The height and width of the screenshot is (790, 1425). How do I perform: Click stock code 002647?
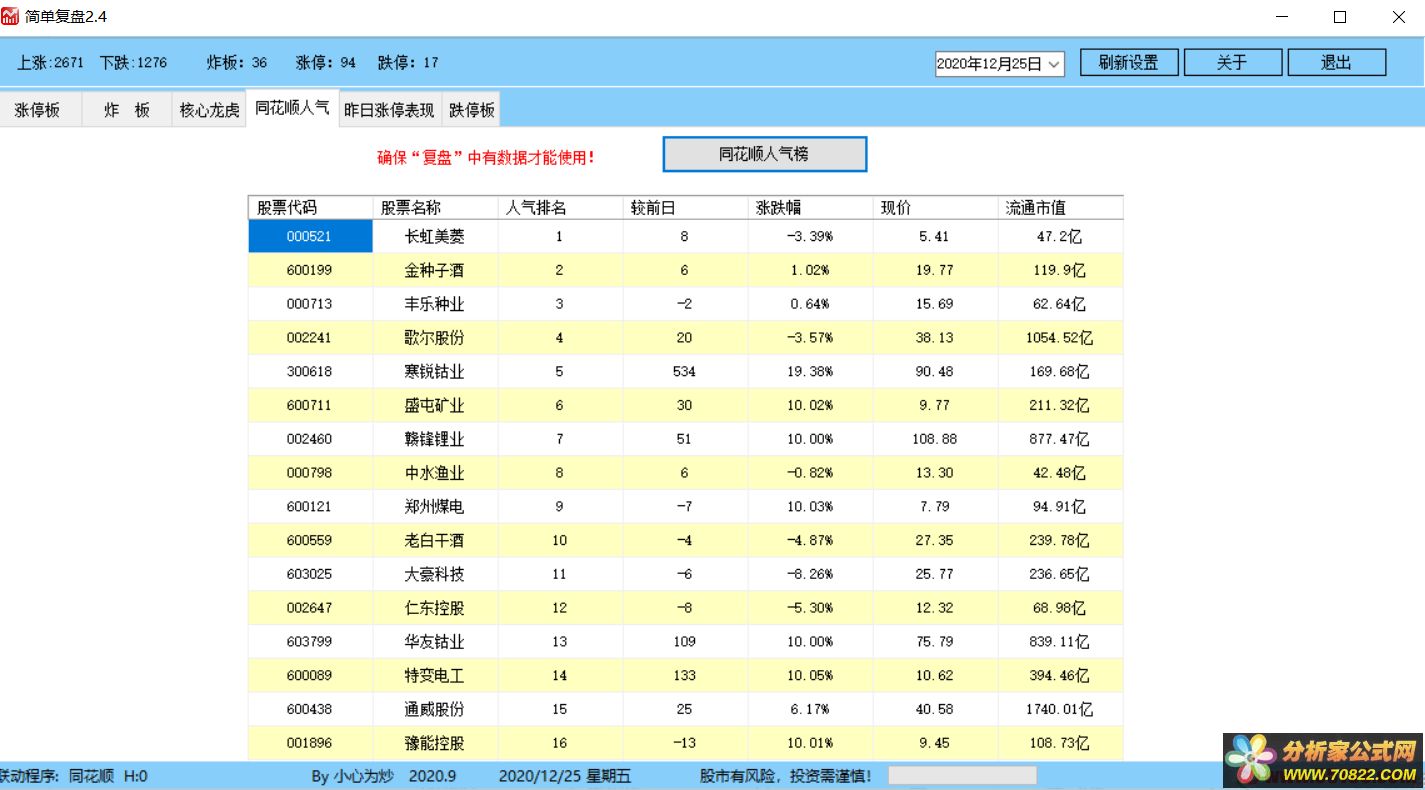310,608
